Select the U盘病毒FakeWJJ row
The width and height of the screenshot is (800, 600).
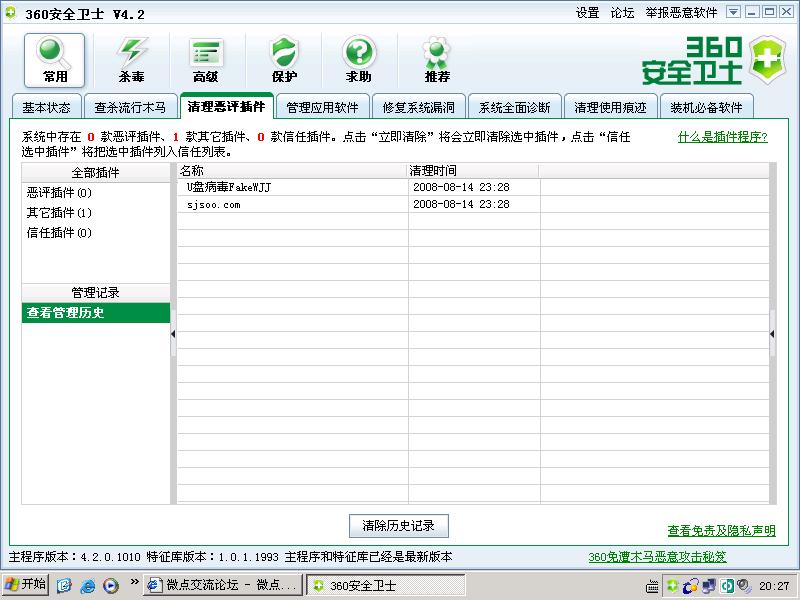[473, 187]
